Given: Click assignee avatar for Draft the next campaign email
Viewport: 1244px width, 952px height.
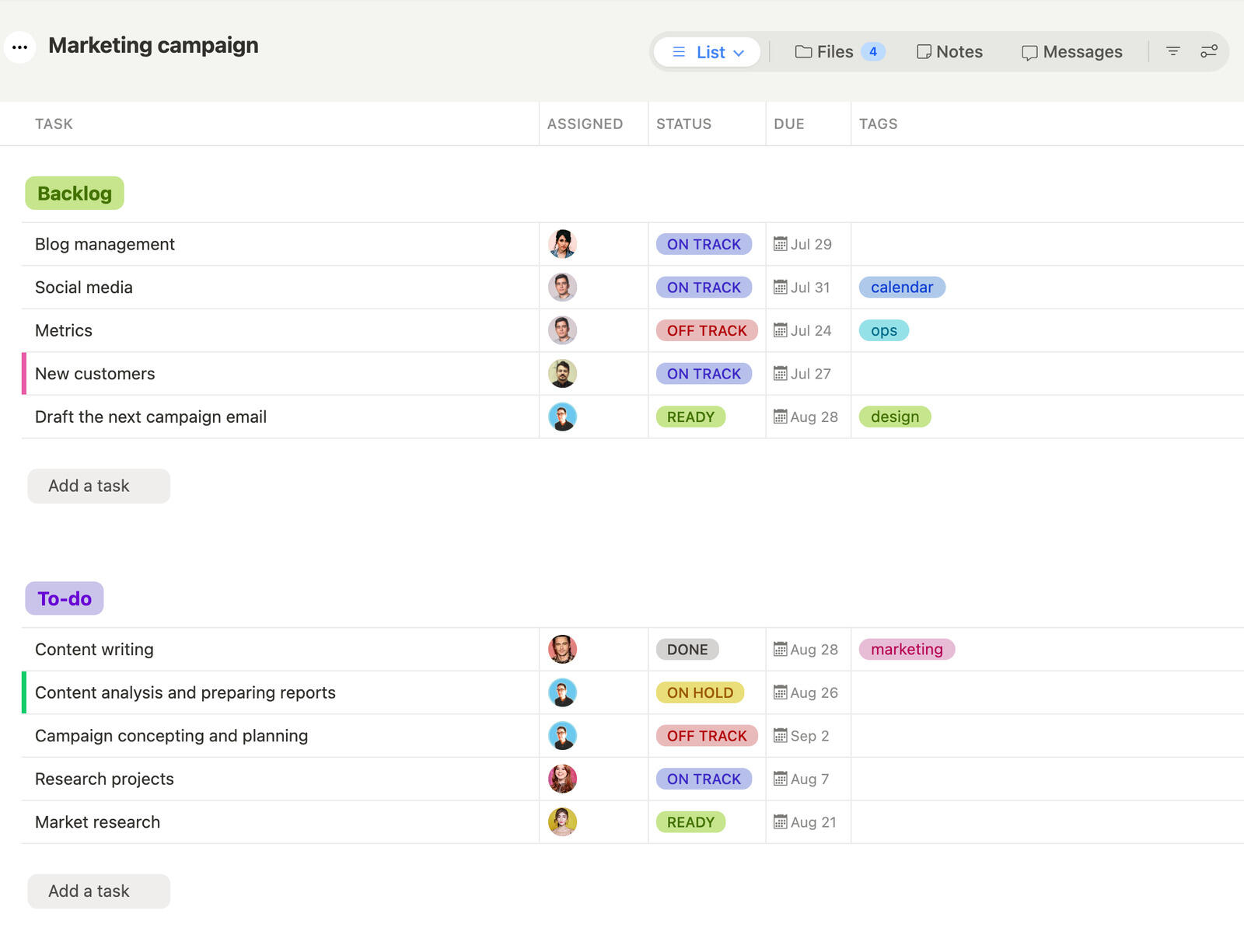Looking at the screenshot, I should [x=562, y=417].
